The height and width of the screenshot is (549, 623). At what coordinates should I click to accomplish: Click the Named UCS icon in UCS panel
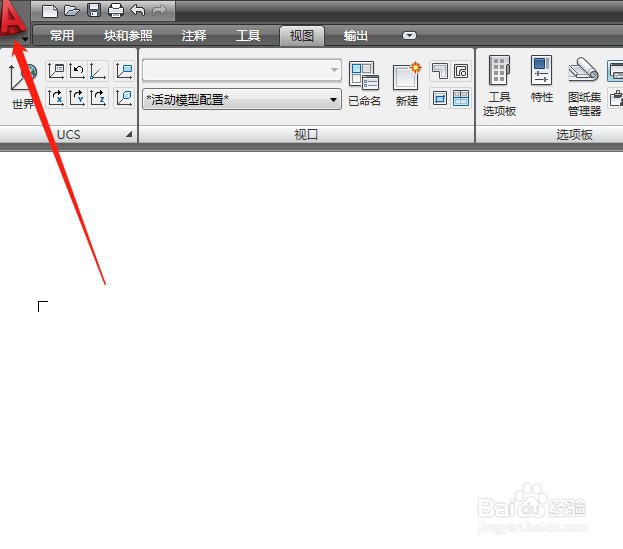click(56, 72)
